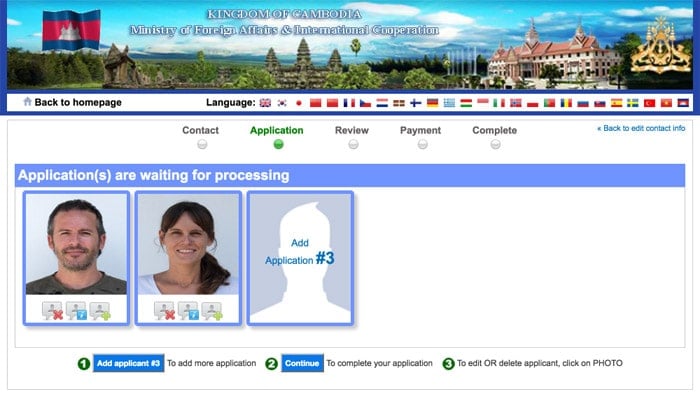Switch language with the UK flag

(265, 103)
